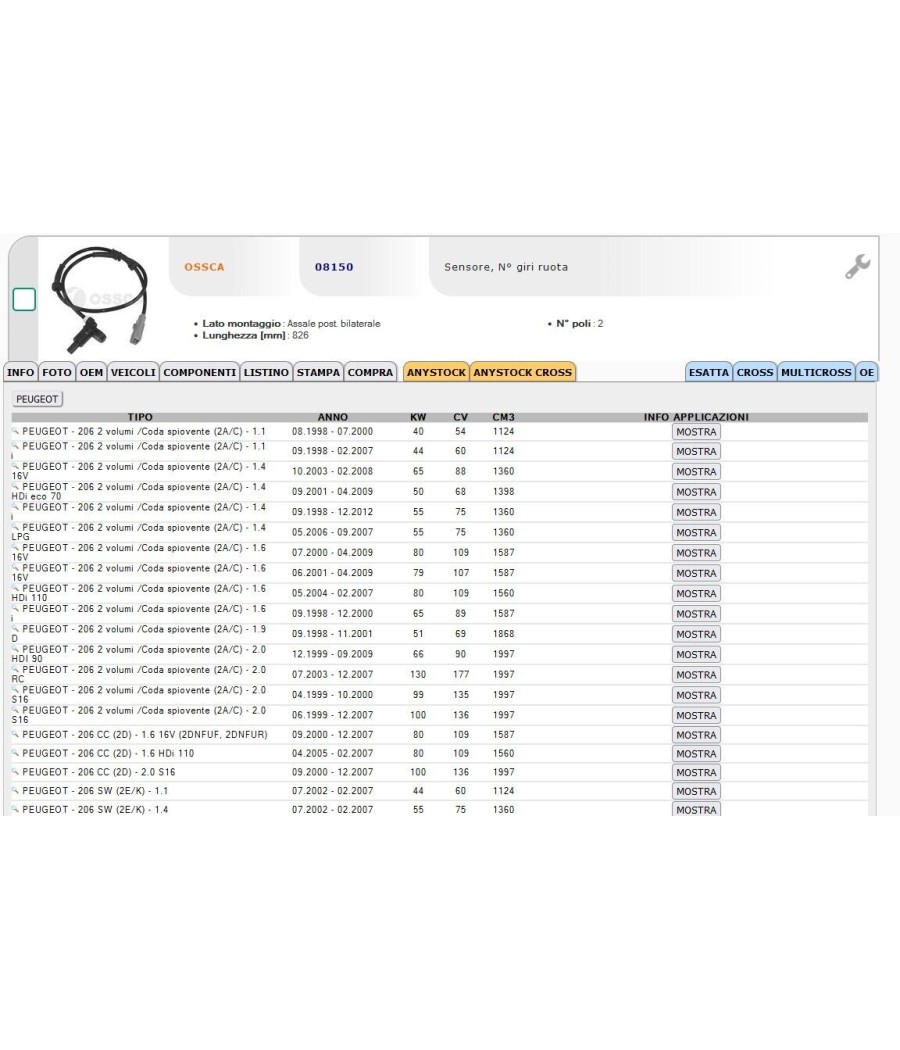This screenshot has width=900, height=1050.
Task: Click MOSTRA for 1.4 HDi eco 70 row
Action: 696,492
